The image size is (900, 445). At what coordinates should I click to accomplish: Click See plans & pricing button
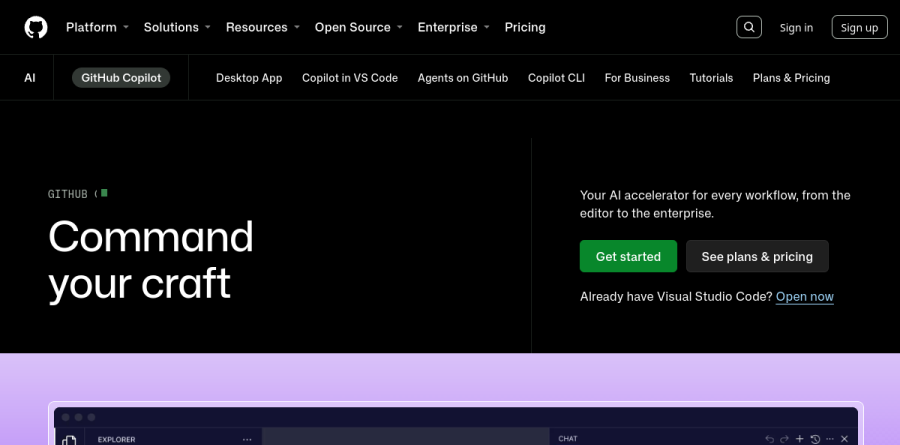click(x=757, y=256)
